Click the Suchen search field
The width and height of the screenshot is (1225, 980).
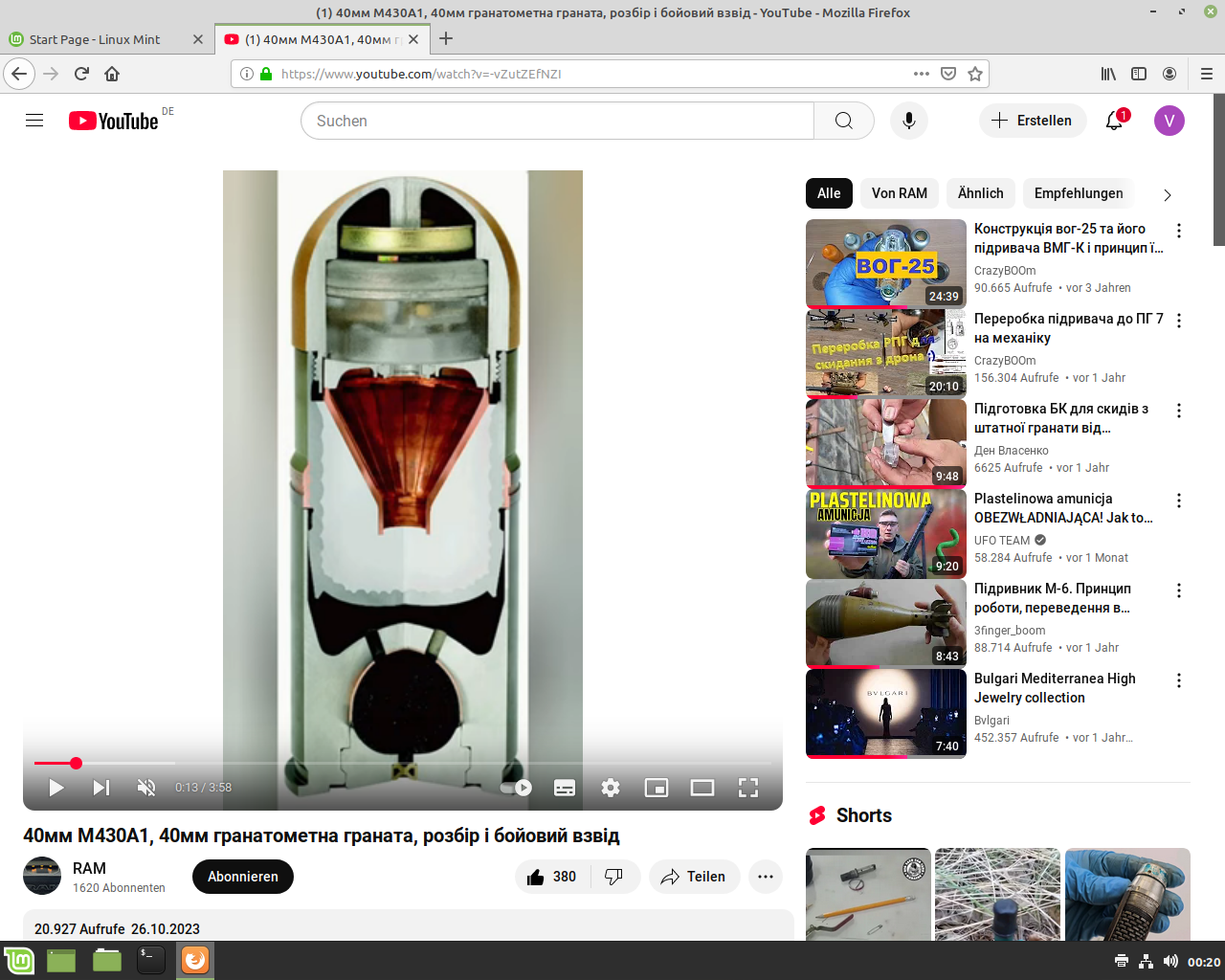[x=557, y=121]
